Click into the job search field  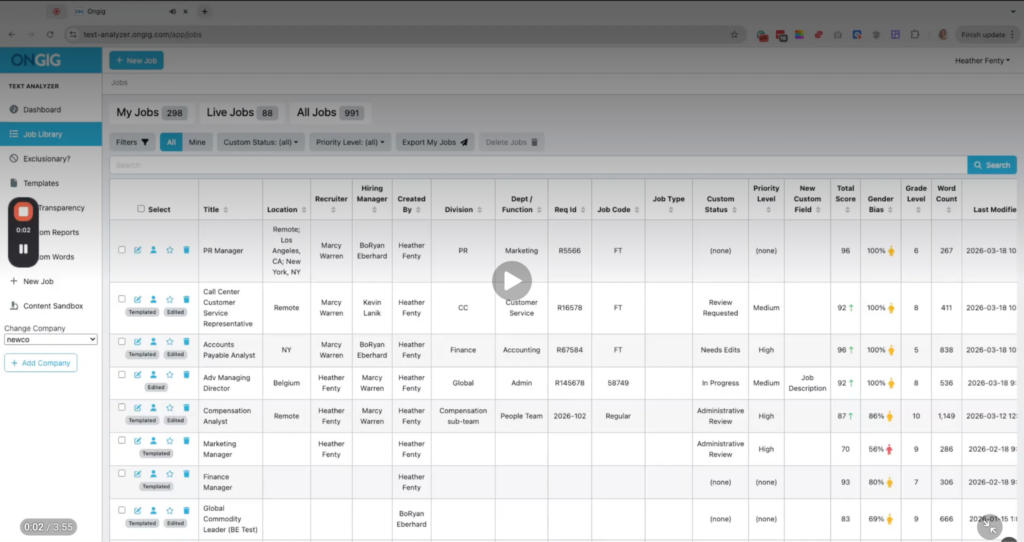(538, 165)
